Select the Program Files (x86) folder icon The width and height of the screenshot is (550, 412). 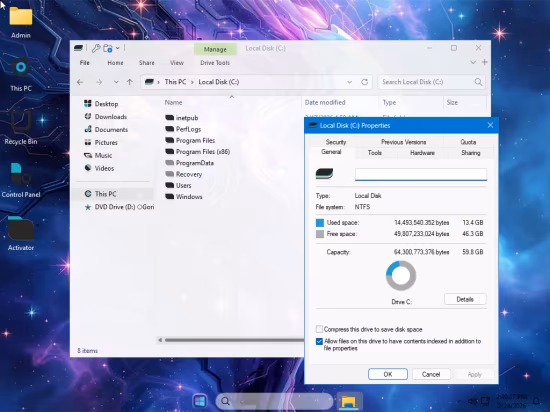point(170,151)
